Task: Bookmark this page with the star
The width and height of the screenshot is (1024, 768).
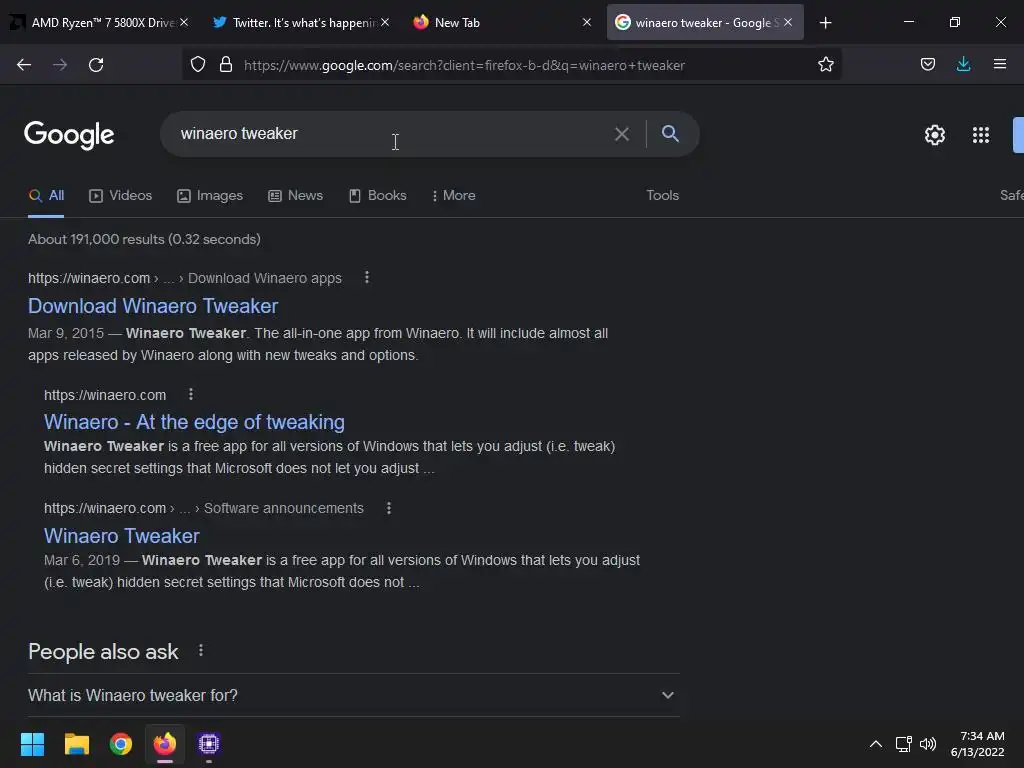Action: point(825,64)
